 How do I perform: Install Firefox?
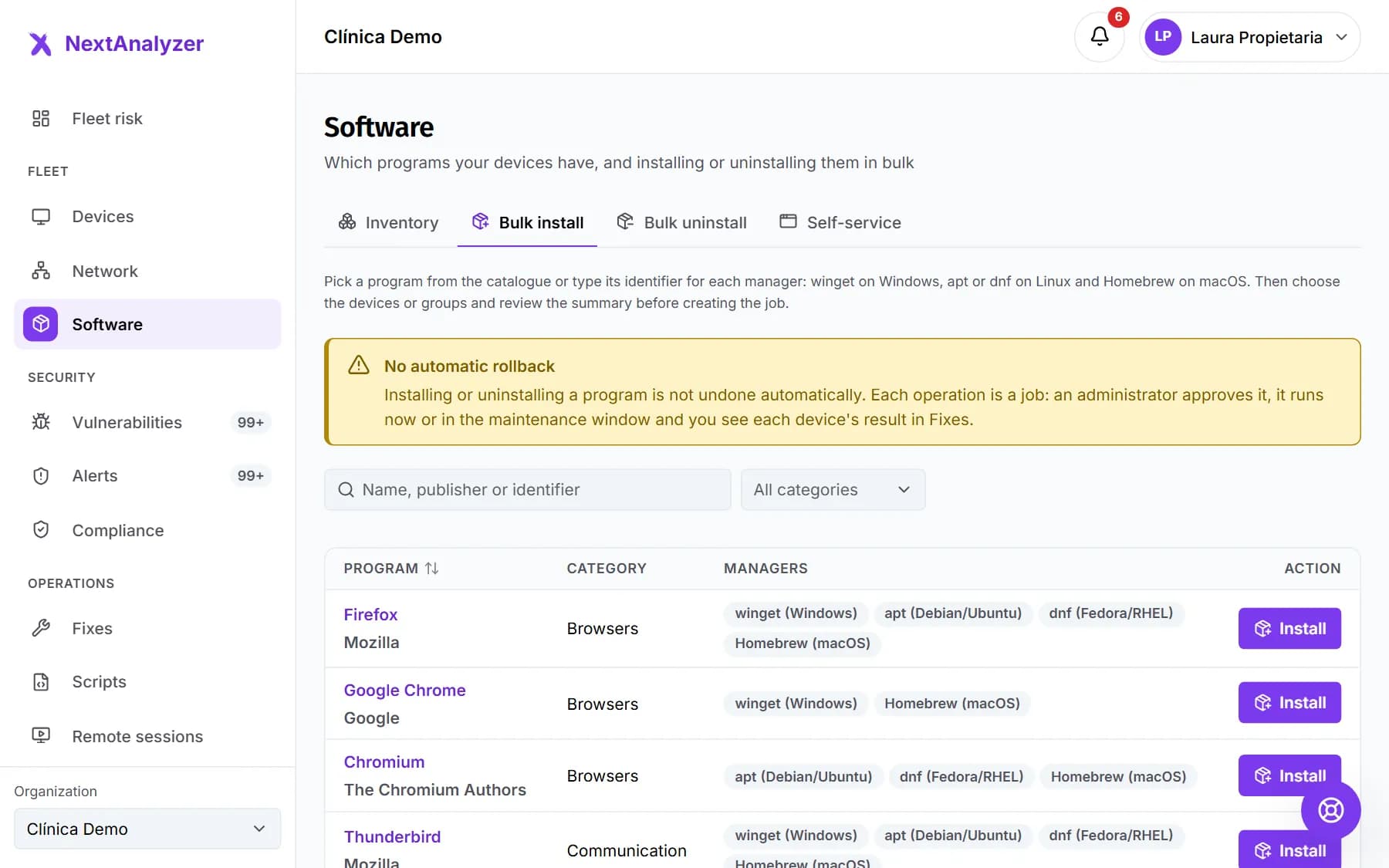point(1289,629)
